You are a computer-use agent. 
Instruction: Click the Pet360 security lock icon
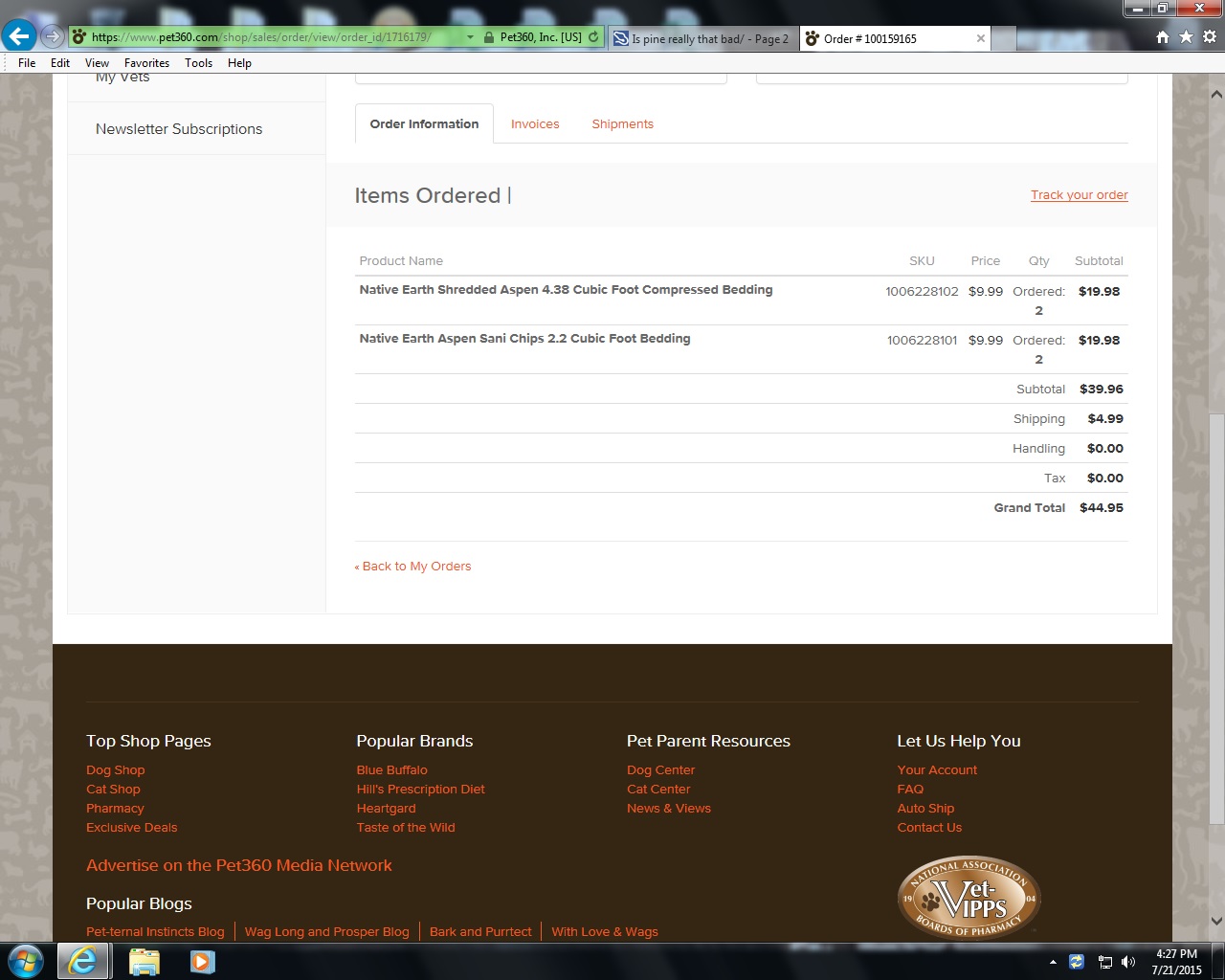(489, 37)
